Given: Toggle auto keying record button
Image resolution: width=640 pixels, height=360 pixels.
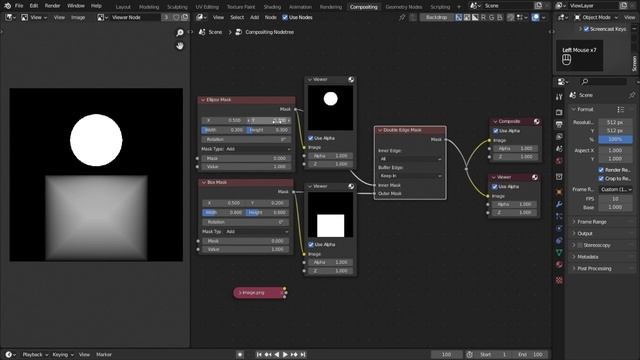Looking at the screenshot, I should pyautogui.click(x=240, y=355).
